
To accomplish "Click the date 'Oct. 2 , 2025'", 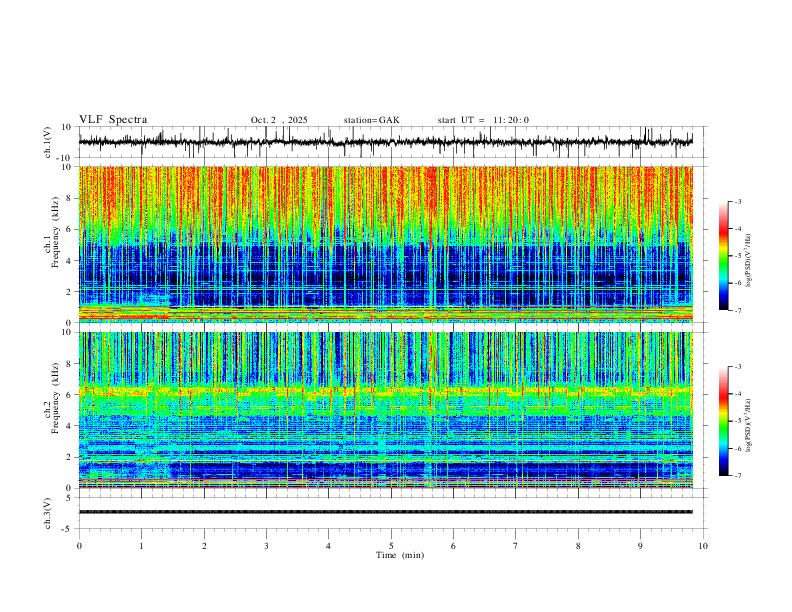I will 279,120.
